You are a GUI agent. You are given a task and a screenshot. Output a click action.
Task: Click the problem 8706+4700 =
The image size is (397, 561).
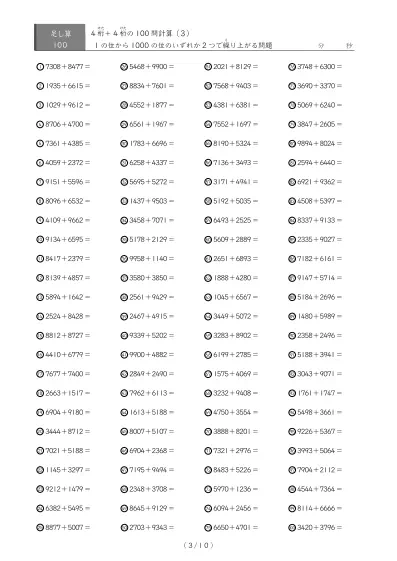[68, 124]
